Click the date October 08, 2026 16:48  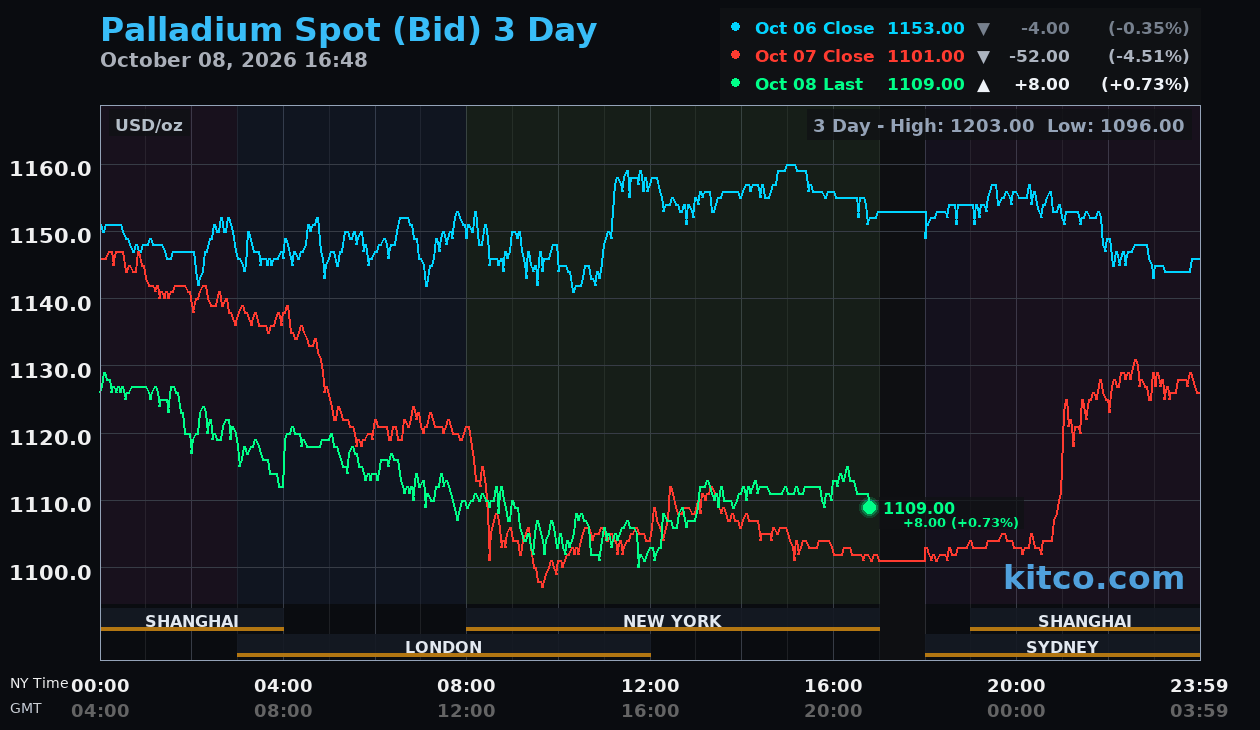tap(234, 60)
